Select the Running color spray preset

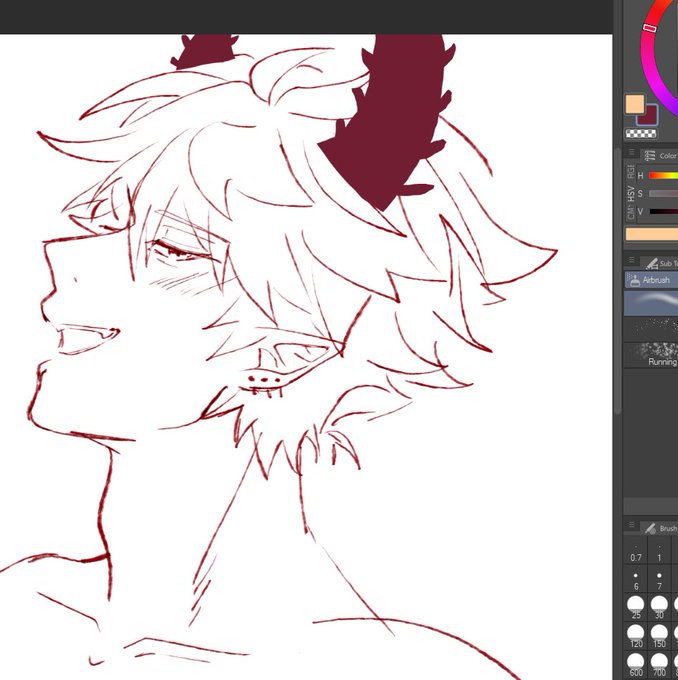click(x=651, y=355)
